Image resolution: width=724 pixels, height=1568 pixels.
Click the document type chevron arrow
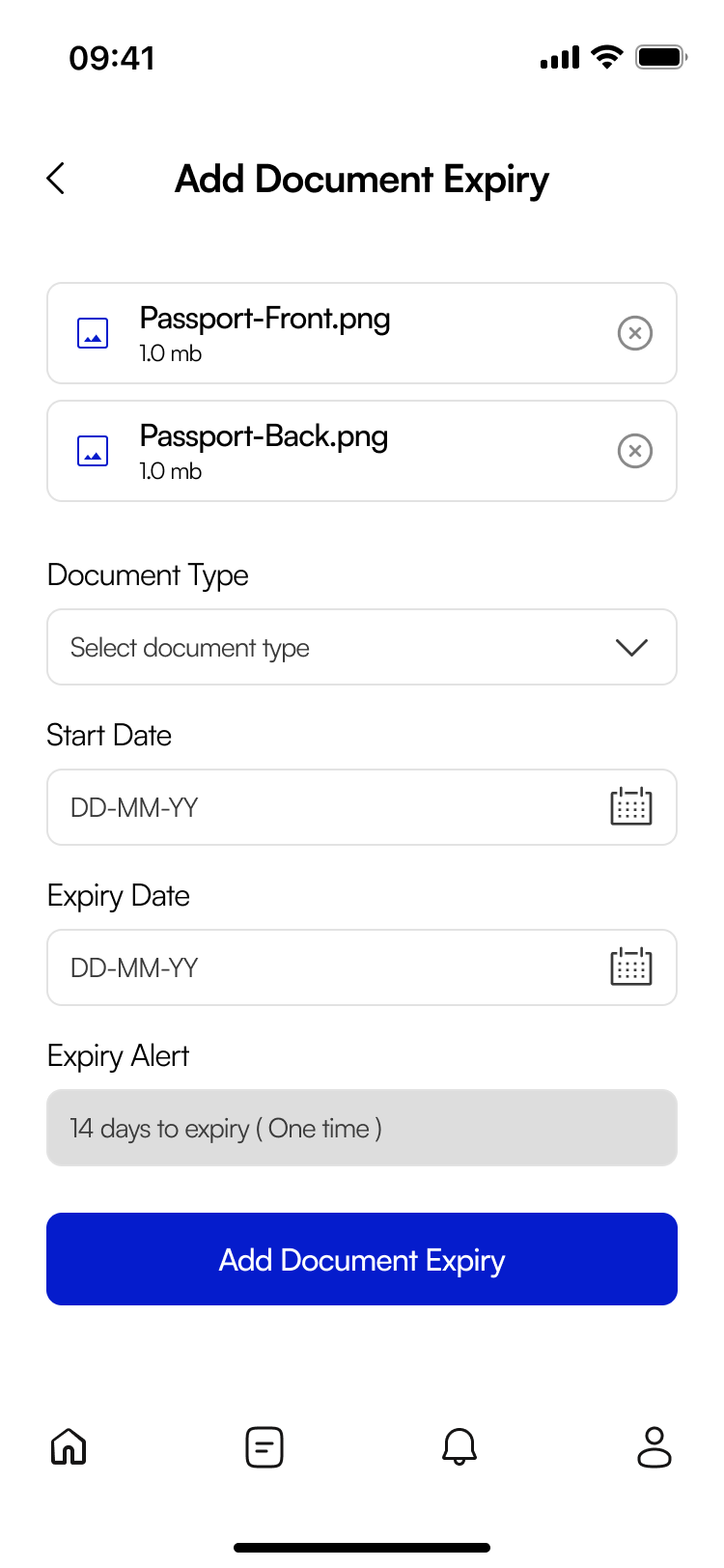[631, 647]
